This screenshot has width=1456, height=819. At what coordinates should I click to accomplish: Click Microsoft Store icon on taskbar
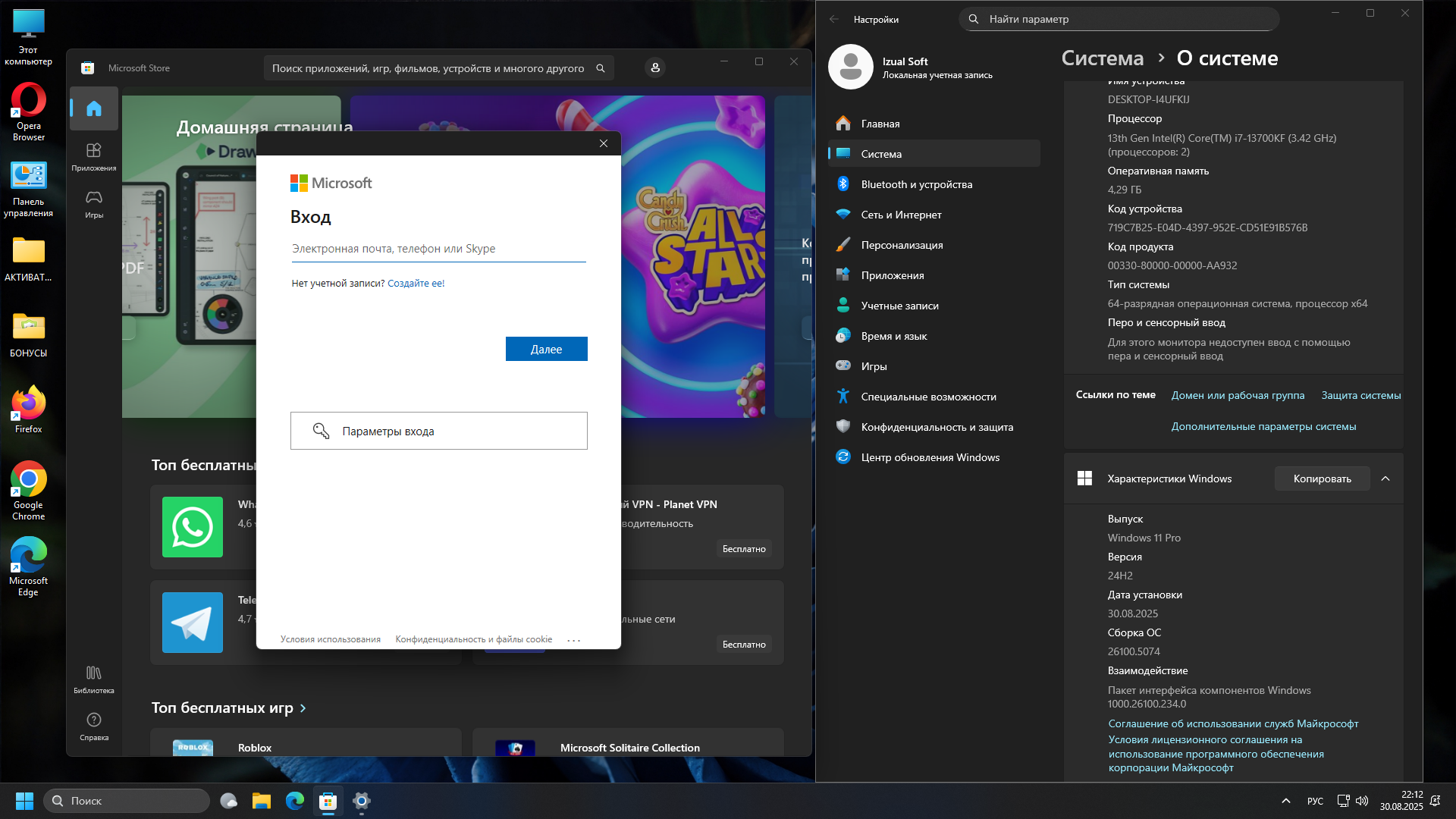328,801
